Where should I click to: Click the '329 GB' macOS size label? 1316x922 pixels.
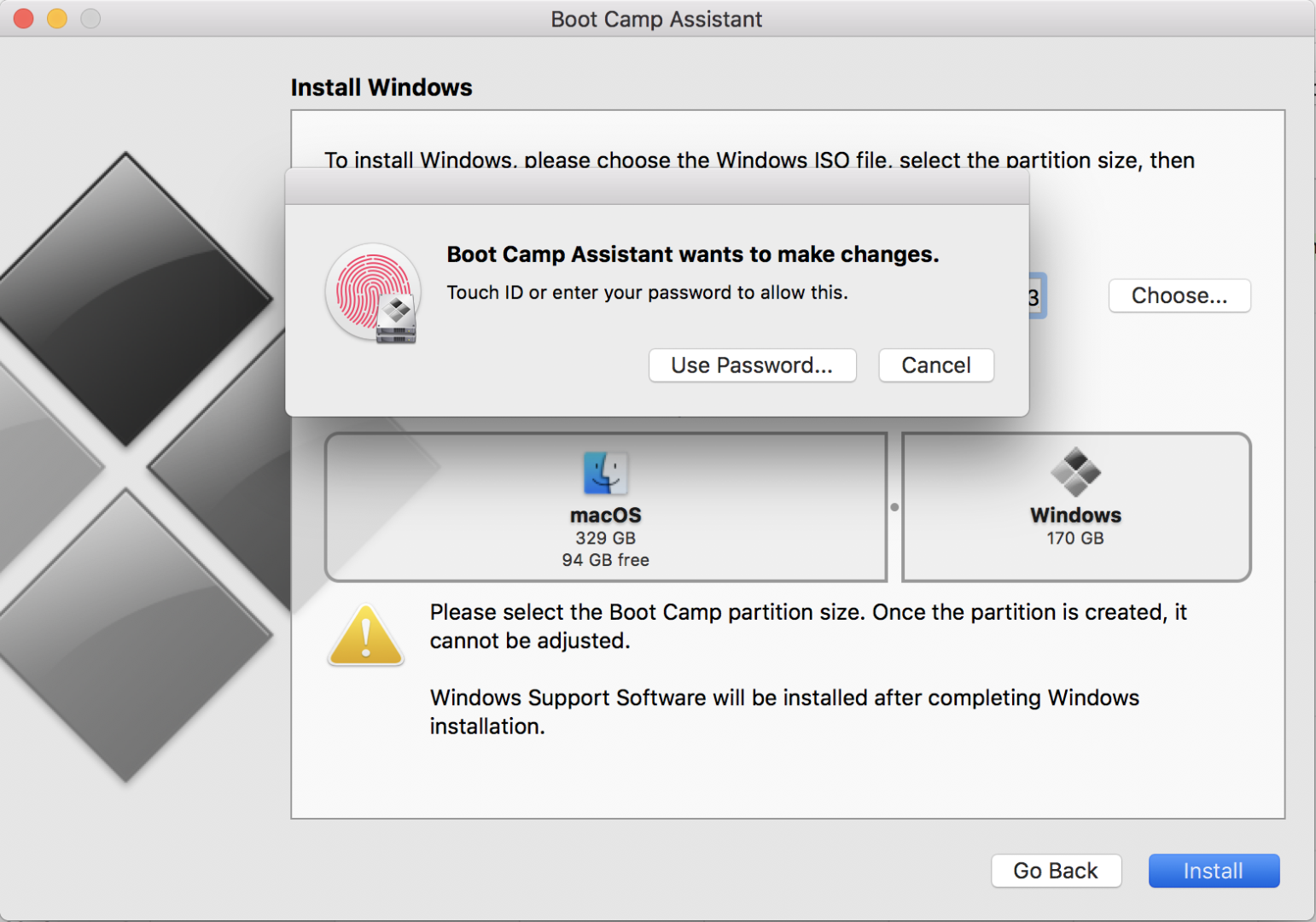pos(606,538)
